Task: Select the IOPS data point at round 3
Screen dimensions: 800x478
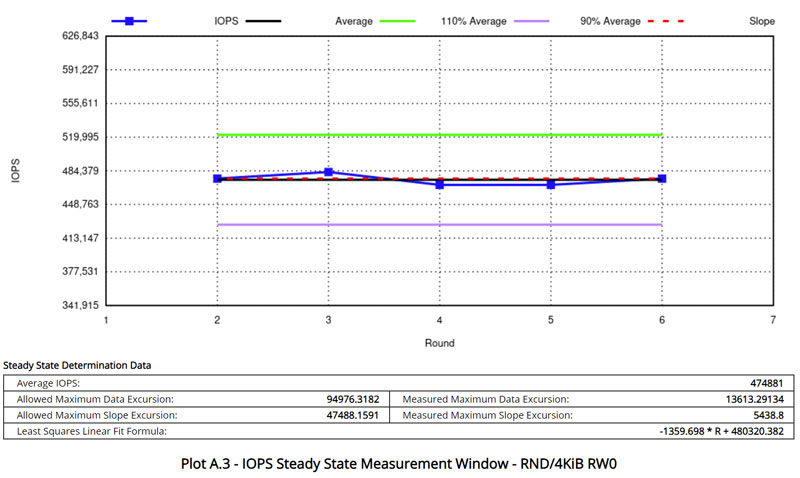Action: click(328, 172)
